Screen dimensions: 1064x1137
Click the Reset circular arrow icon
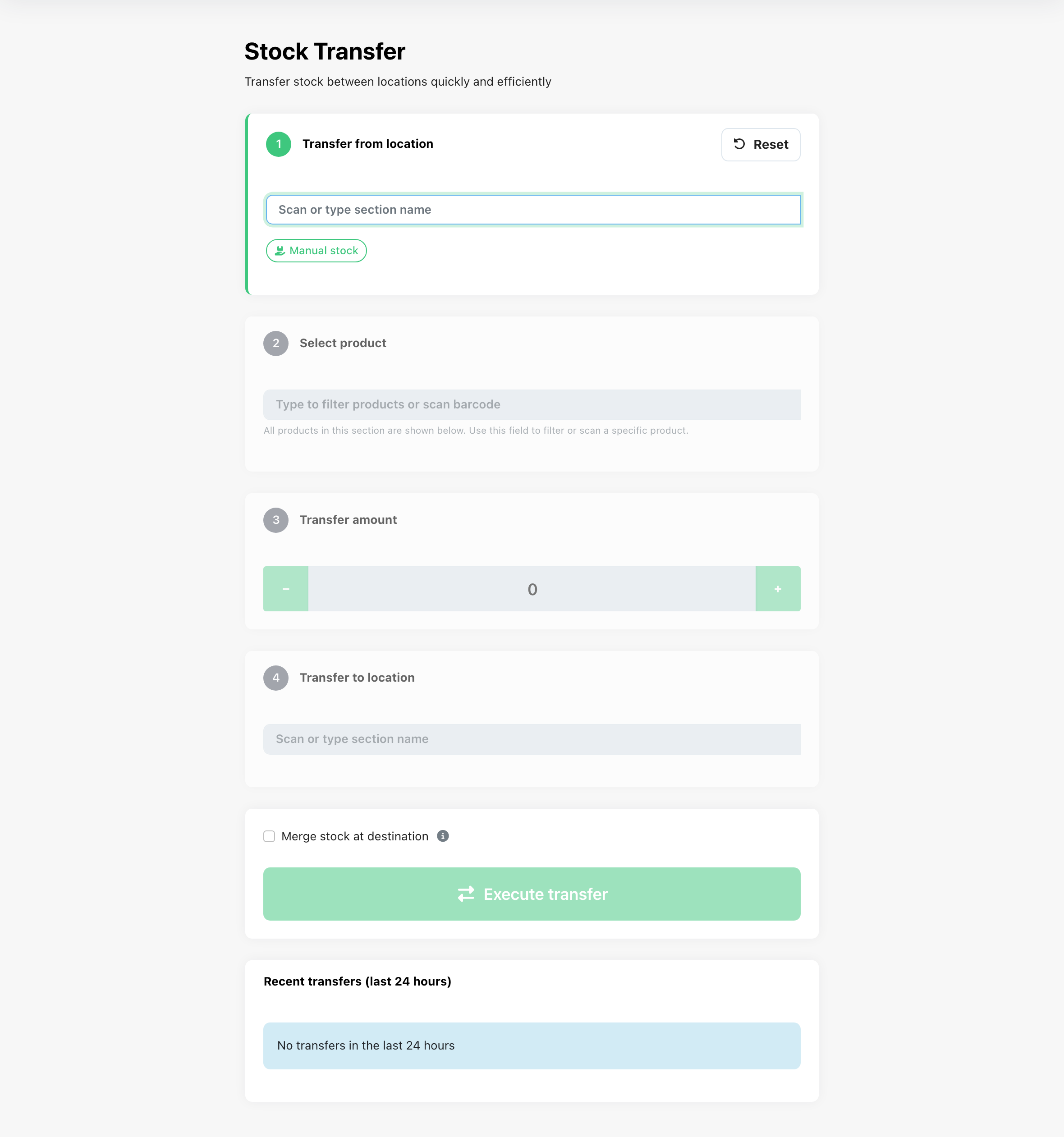739,144
